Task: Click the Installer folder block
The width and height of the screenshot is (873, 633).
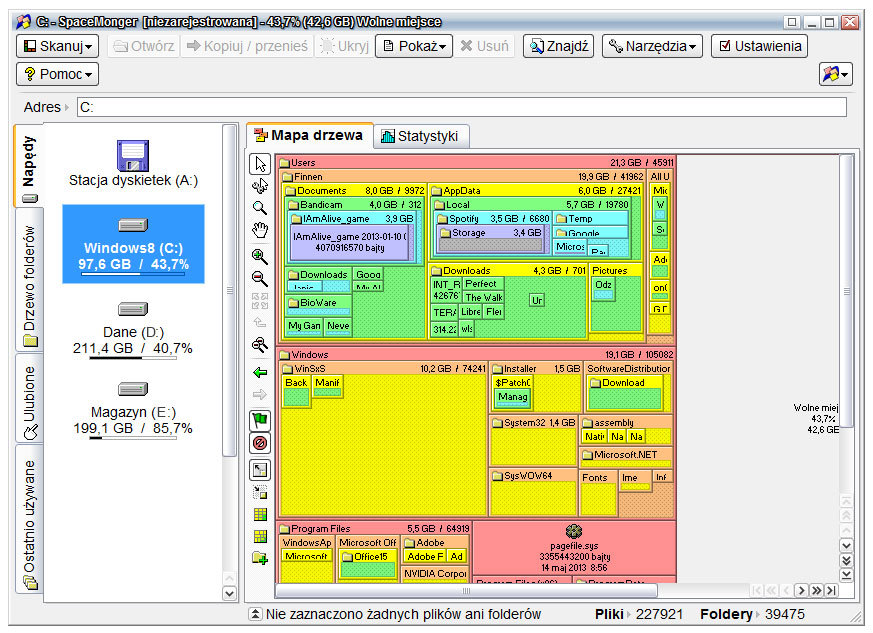Action: (x=536, y=387)
